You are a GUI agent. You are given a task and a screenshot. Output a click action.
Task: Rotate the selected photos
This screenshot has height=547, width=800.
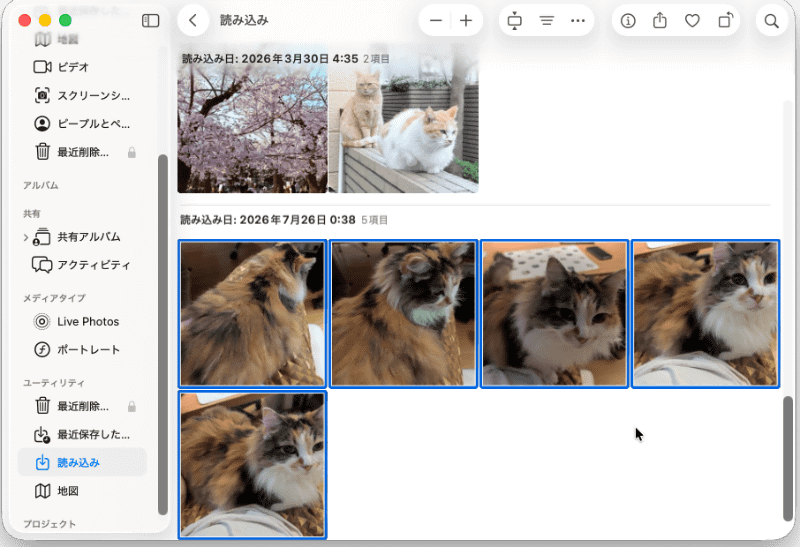pos(725,20)
